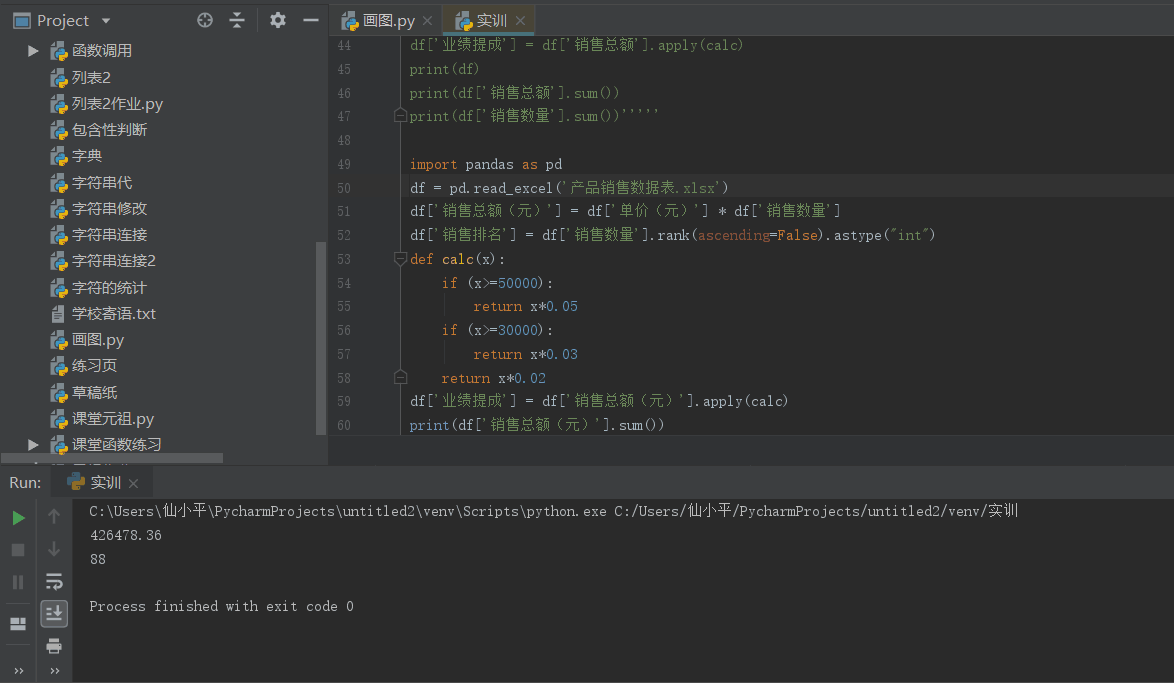1174x683 pixels.
Task: Click the fold end marker at line 58
Action: pos(401,377)
